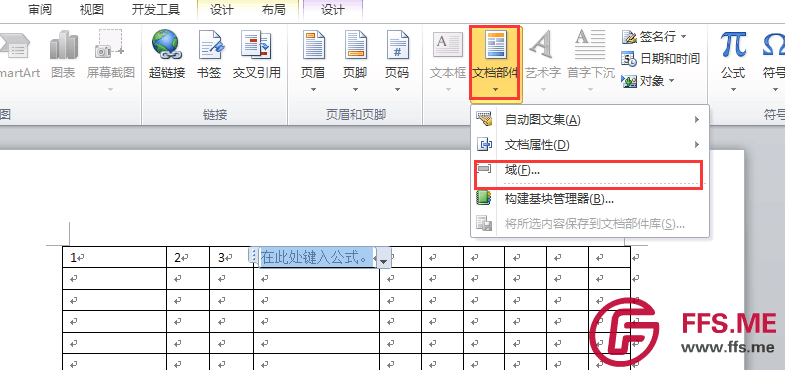The image size is (785, 370).
Task: Click the 首字下沉 drop cap icon
Action: tap(590, 44)
